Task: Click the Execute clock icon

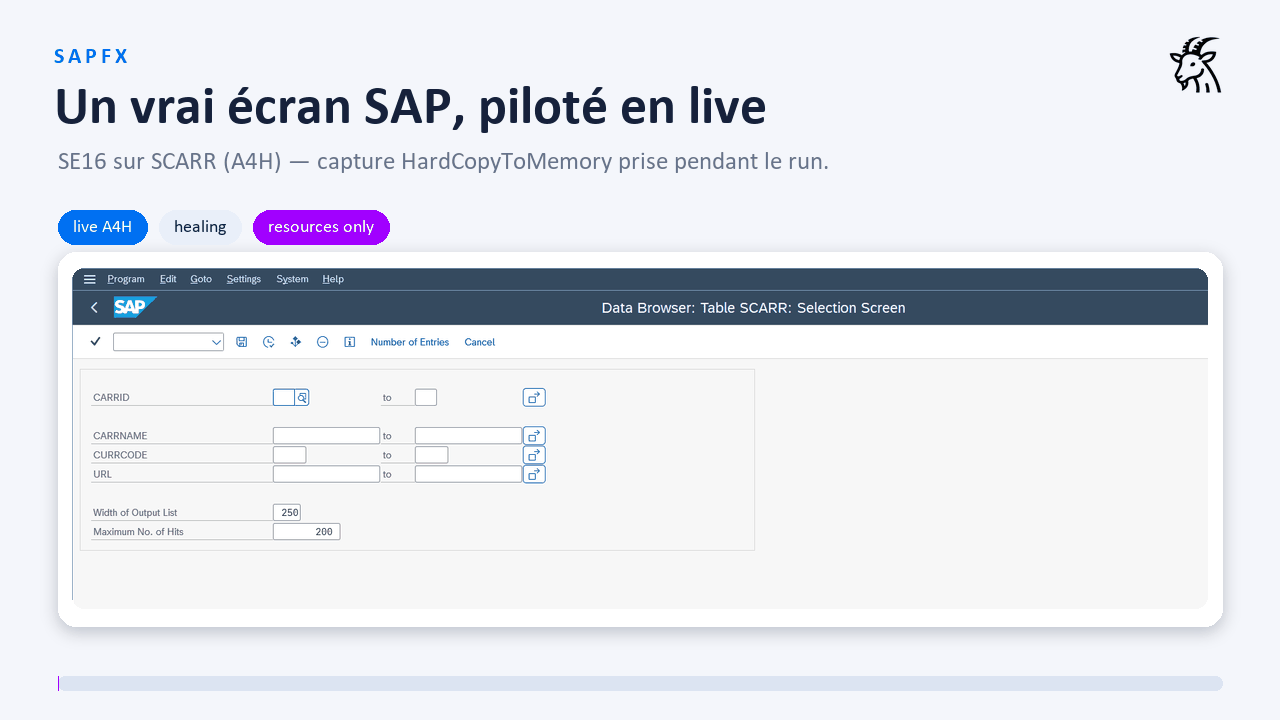Action: coord(269,342)
